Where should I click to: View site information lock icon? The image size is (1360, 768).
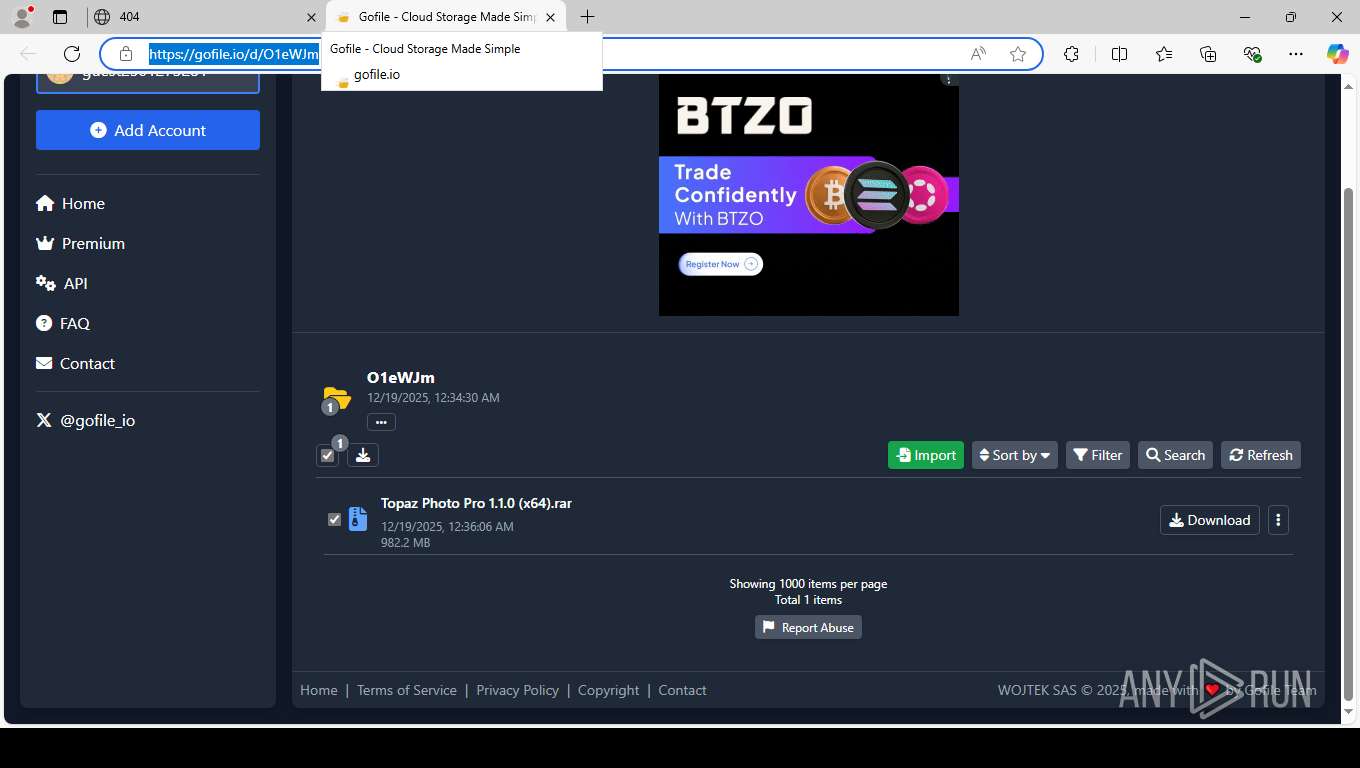click(125, 54)
